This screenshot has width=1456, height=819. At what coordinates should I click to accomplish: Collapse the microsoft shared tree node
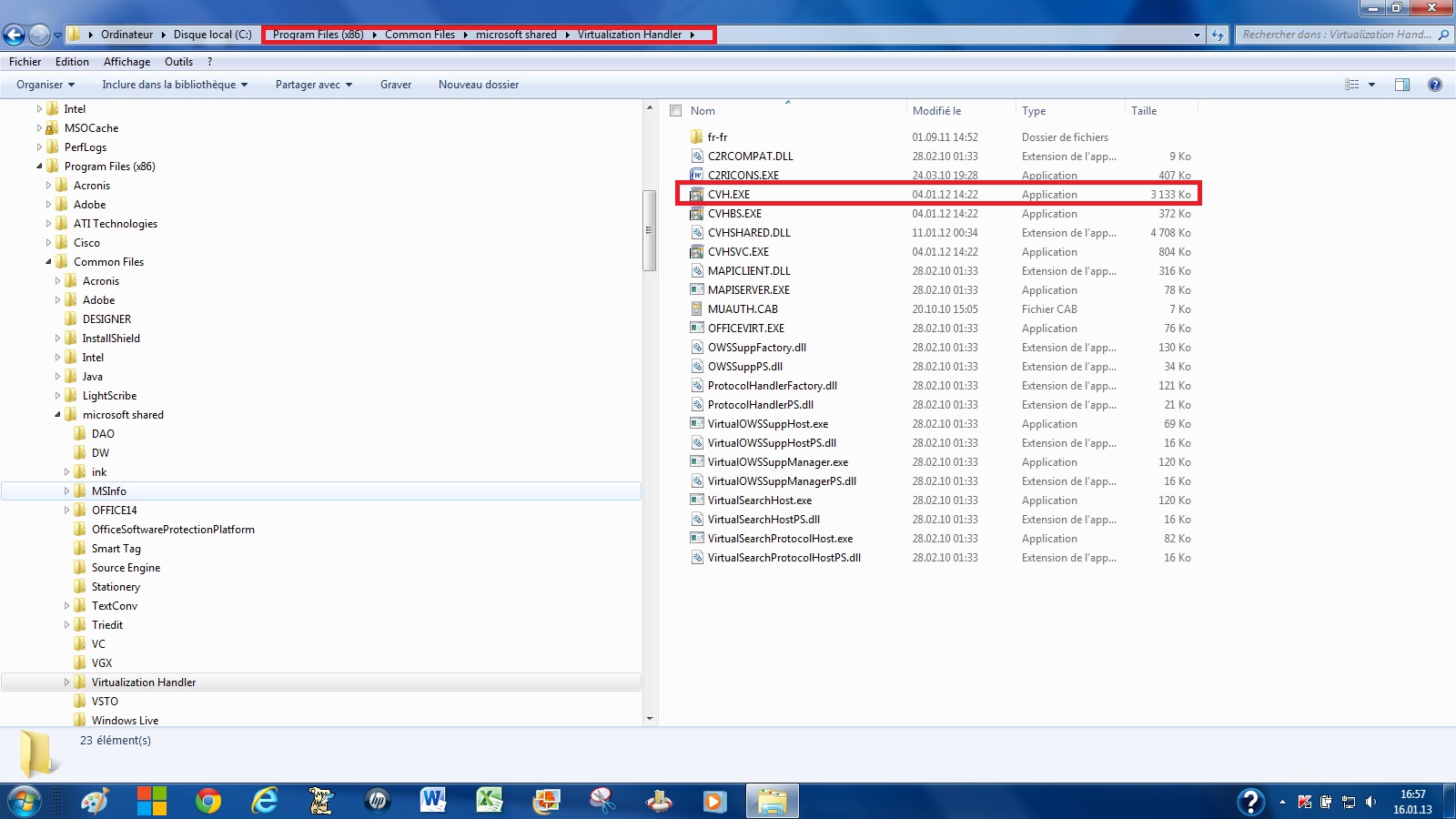[x=57, y=415]
